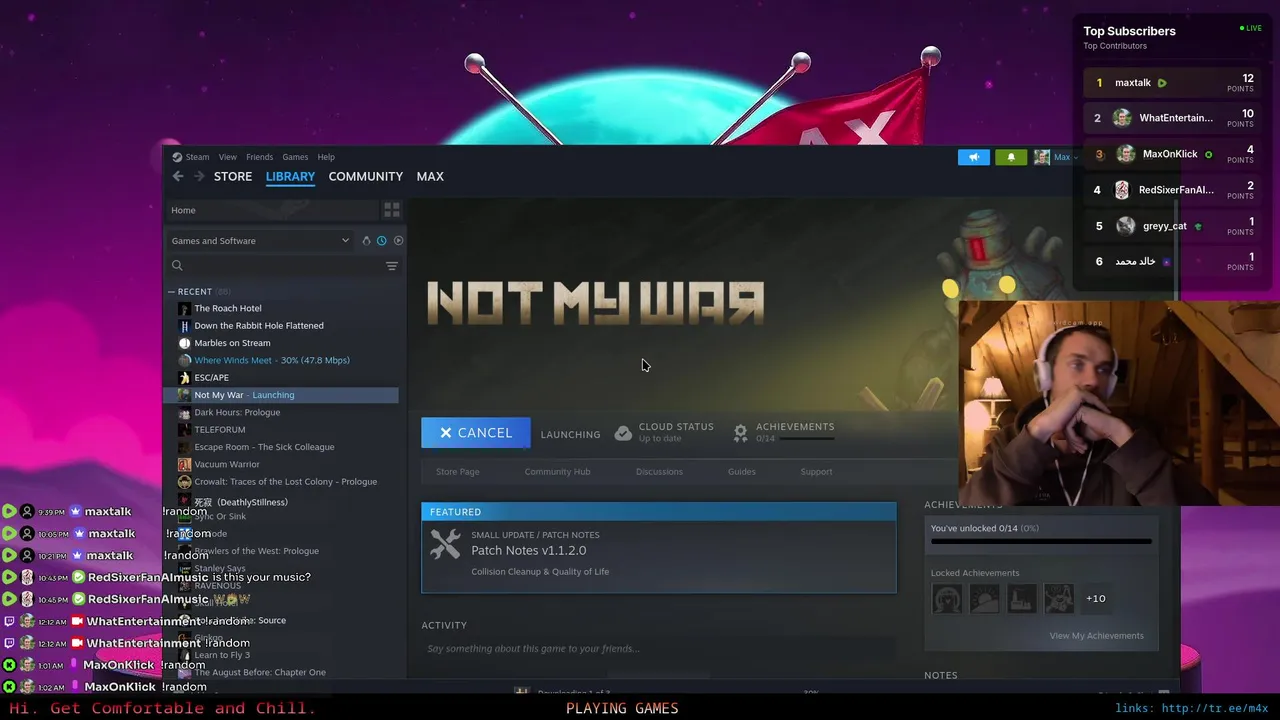1280x720 pixels.
Task: Click the achievements unlocked progress bar
Action: 1041,541
